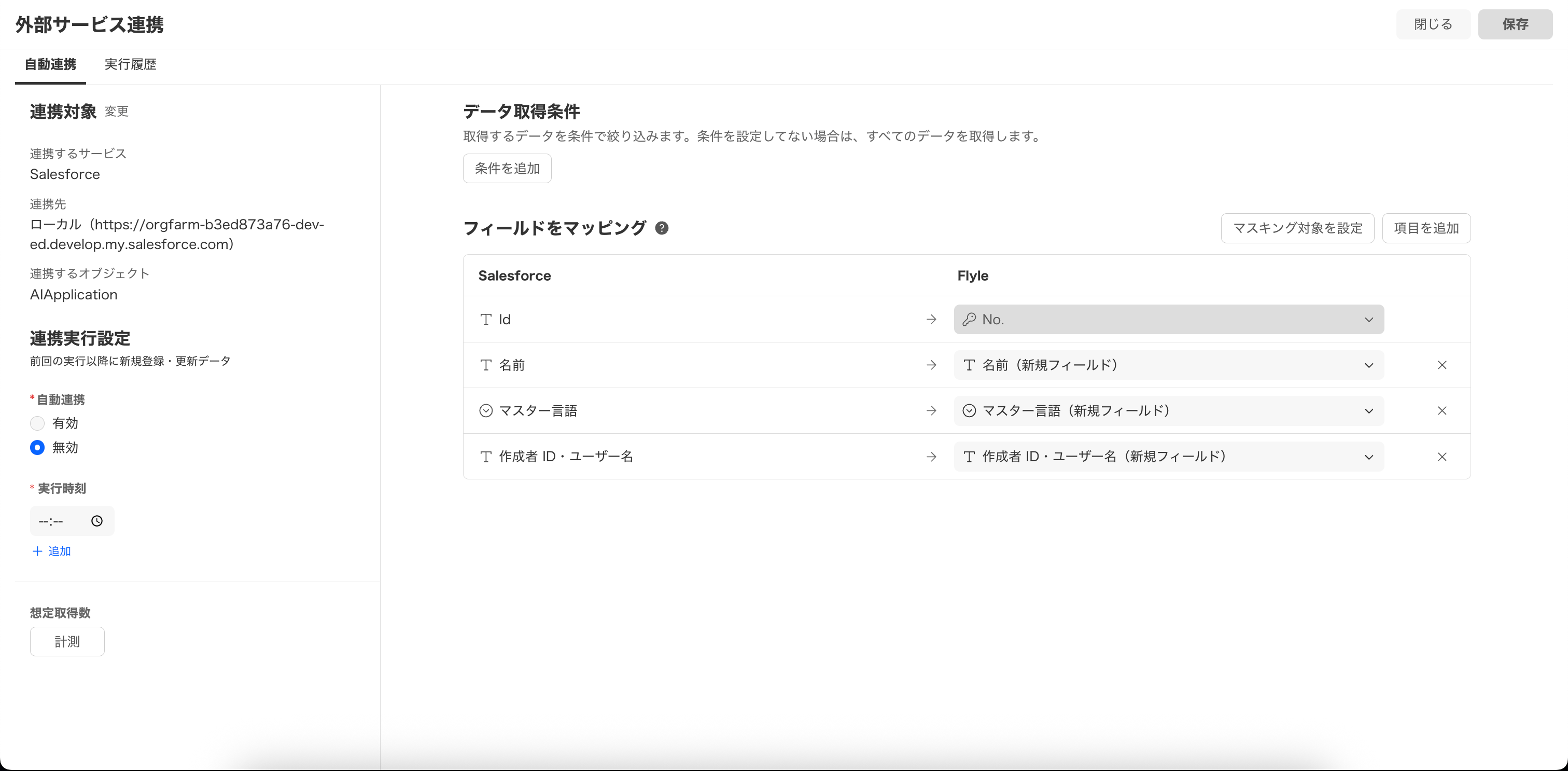Image resolution: width=1568 pixels, height=771 pixels.
Task: Switch to the 実行履歴 tab
Action: 130,64
